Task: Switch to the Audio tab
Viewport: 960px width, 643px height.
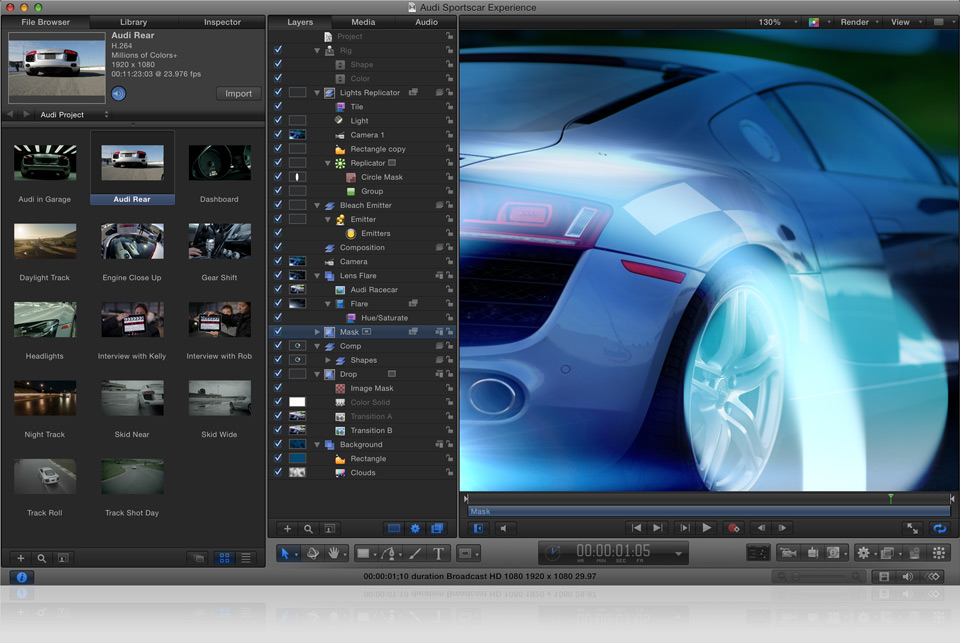Action: coord(426,22)
